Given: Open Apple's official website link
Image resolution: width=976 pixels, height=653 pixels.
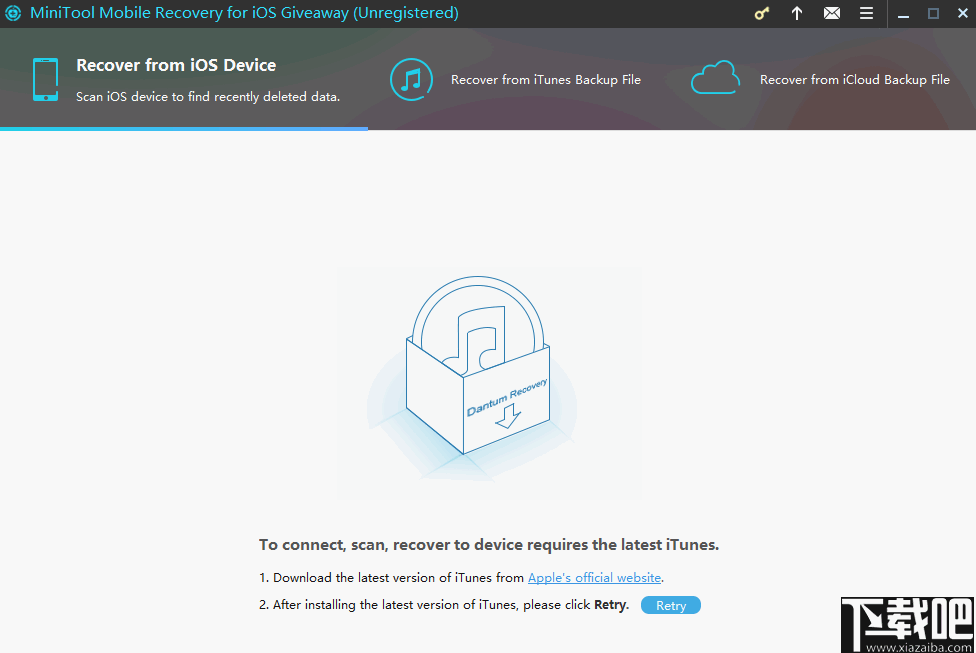Looking at the screenshot, I should coord(594,577).
